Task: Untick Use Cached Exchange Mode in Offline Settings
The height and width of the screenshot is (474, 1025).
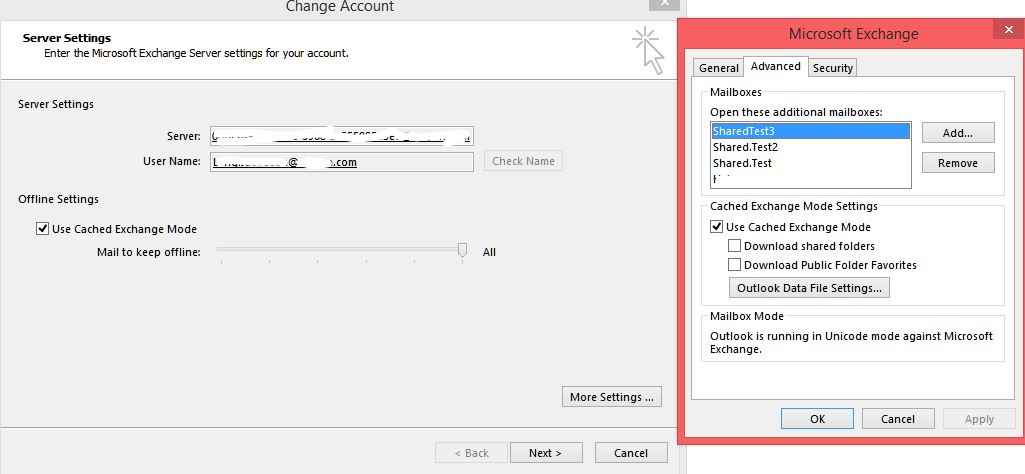Action: 42,229
